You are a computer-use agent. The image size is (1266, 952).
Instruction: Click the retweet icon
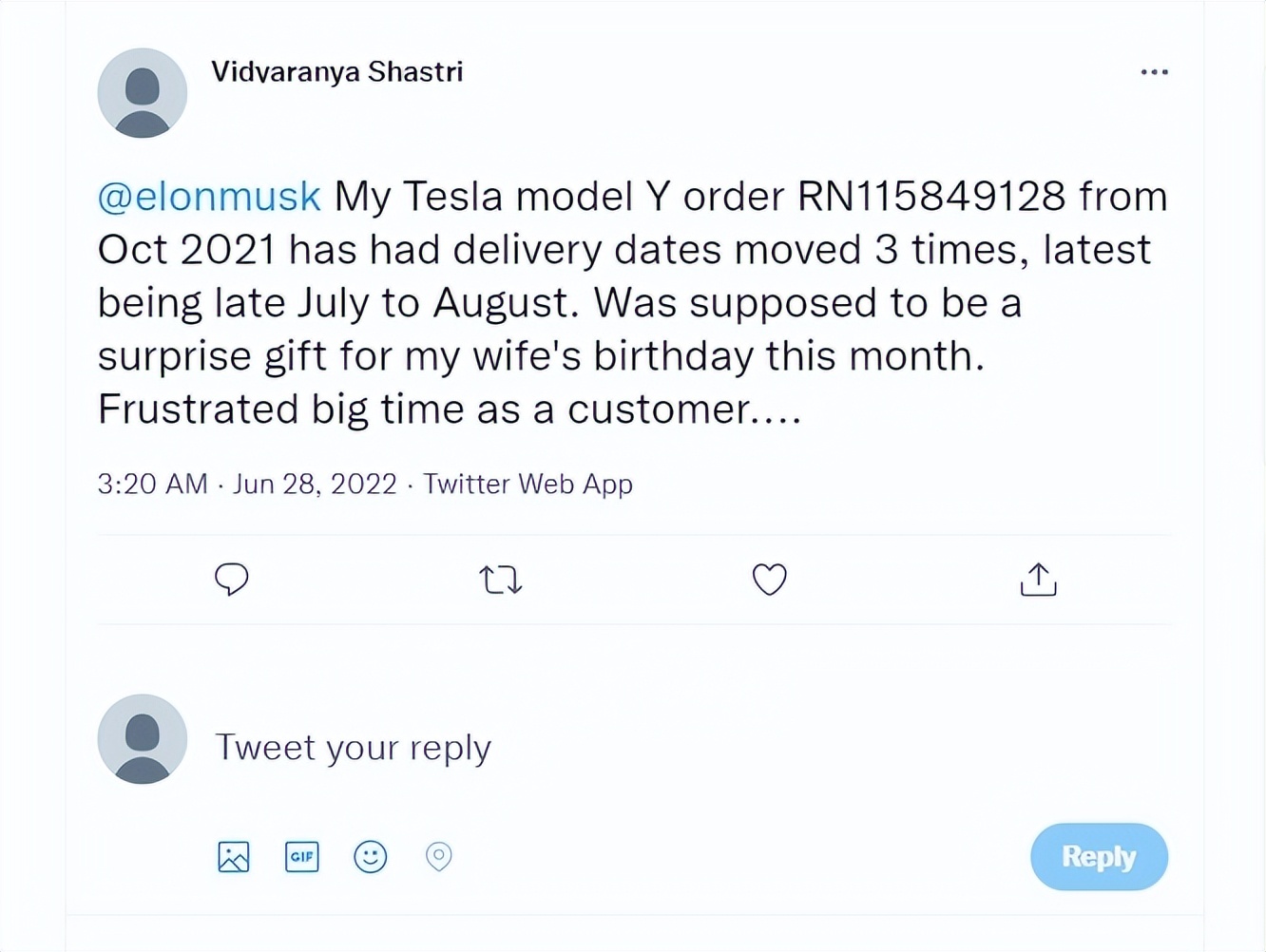click(x=500, y=580)
